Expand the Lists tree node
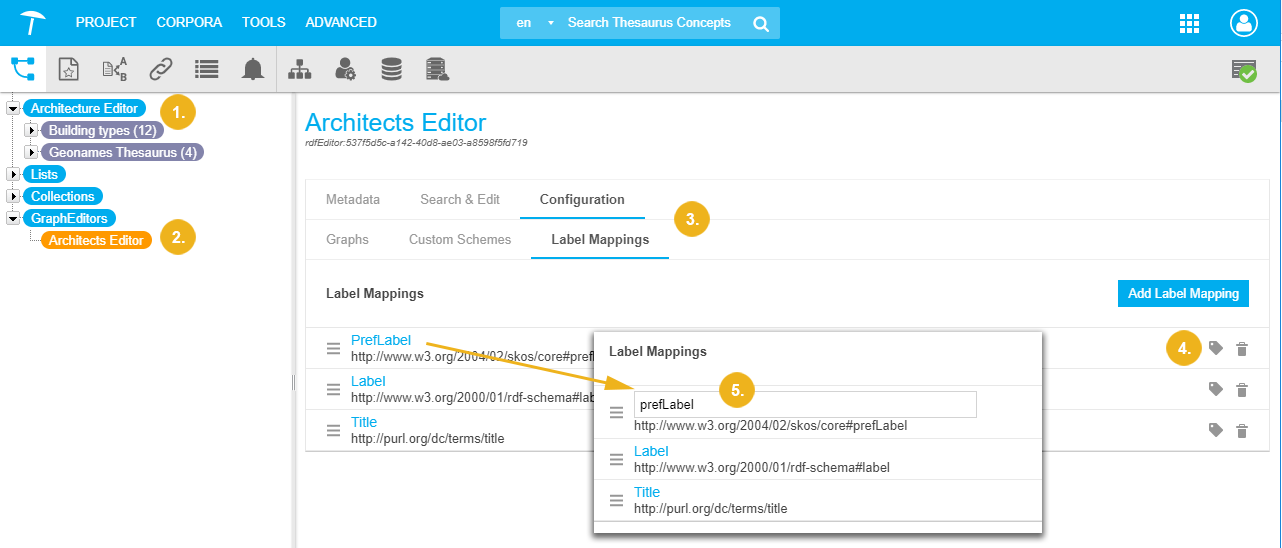This screenshot has width=1282, height=548. [13, 174]
